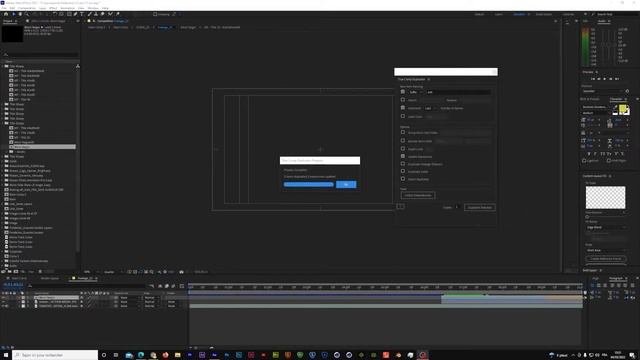Click the timeline current time display
Image resolution: width=640 pixels, height=360 pixels.
[13, 284]
